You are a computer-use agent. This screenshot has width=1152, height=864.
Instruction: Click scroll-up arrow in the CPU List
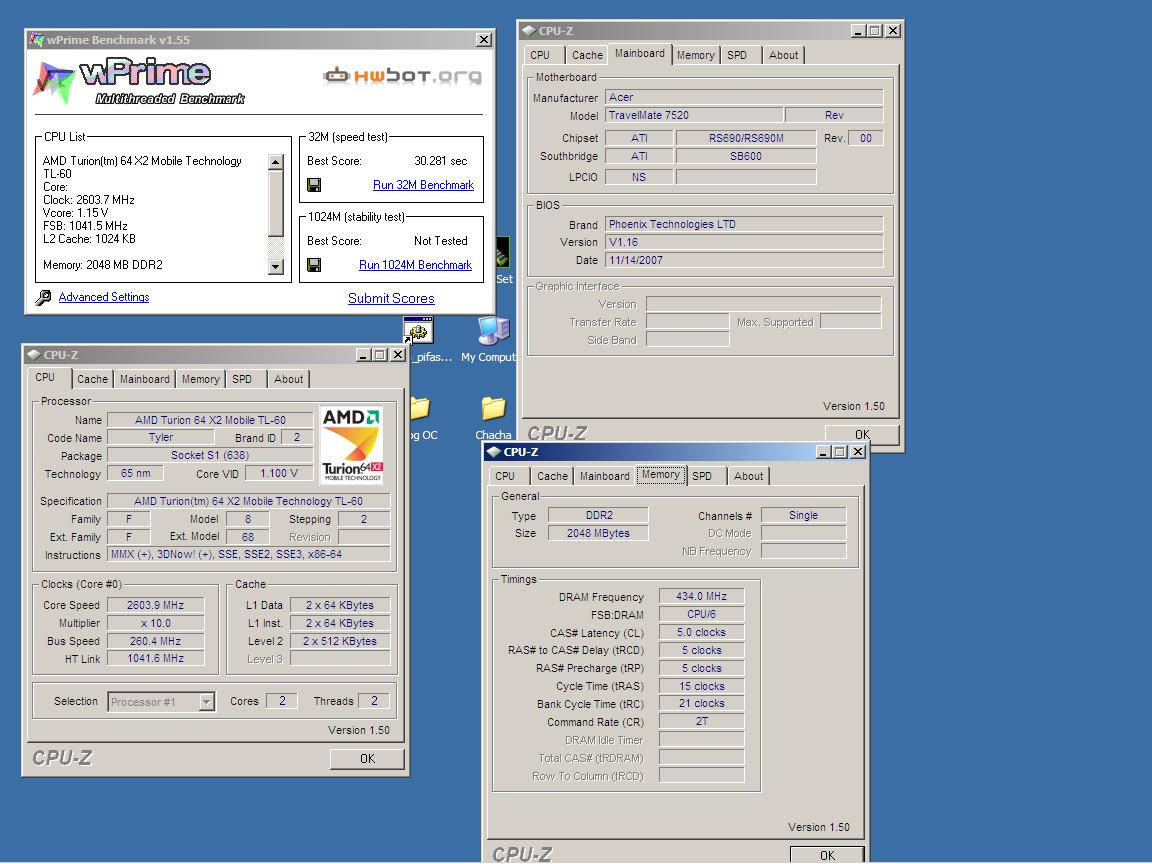[x=276, y=162]
